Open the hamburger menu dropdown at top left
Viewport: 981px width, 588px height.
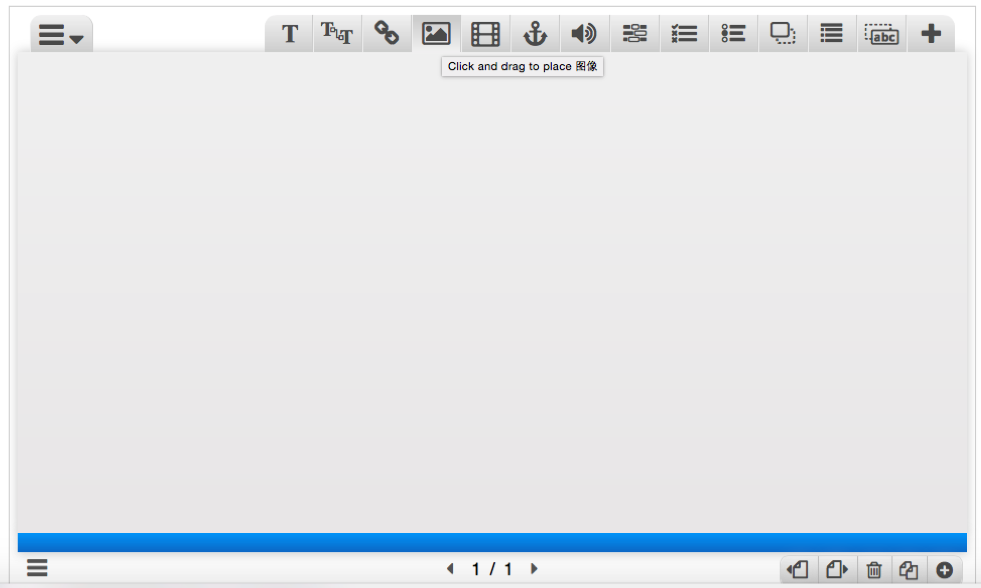click(x=61, y=34)
